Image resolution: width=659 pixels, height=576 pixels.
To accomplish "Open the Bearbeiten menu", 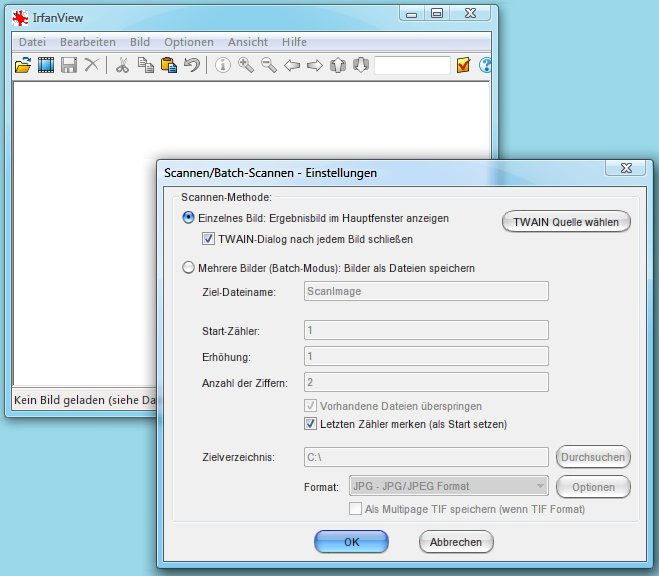I will [x=88, y=42].
